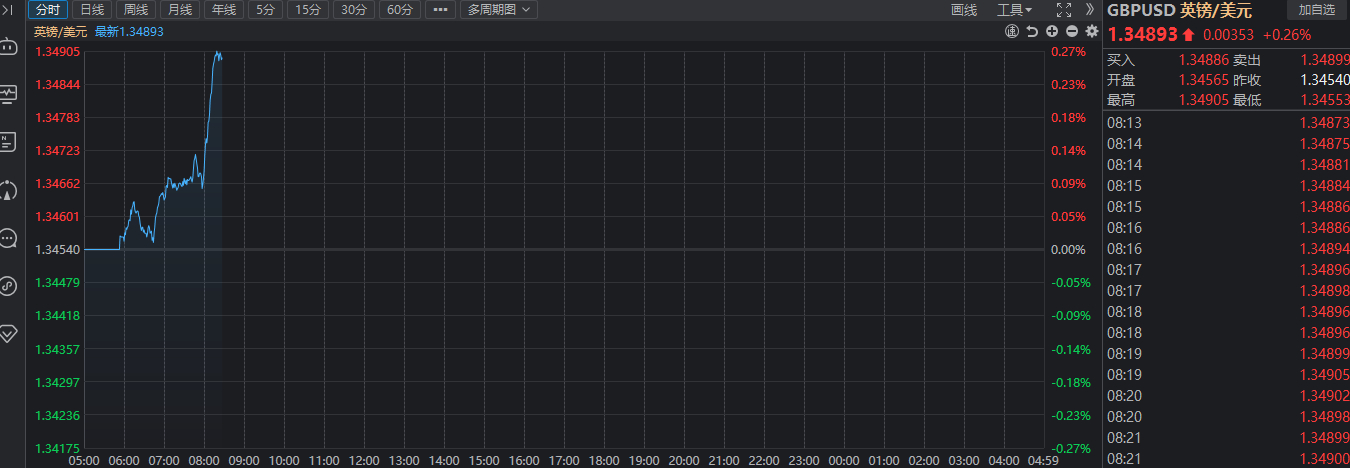Click the 最新1.34893 label above chart
Viewport: 1350px width, 468px height.
click(x=129, y=31)
